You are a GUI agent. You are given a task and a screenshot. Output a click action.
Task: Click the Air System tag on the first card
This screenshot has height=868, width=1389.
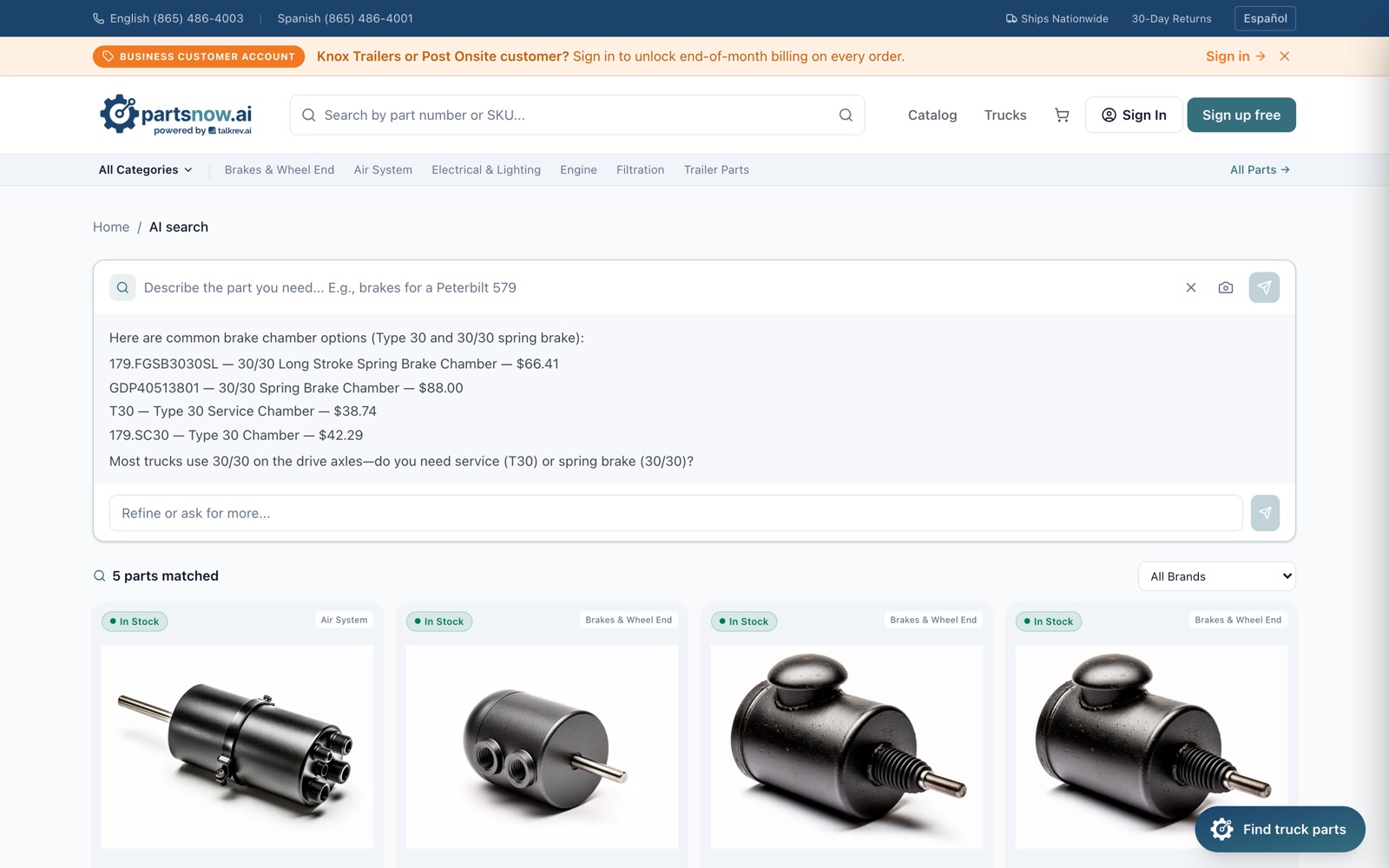(344, 621)
